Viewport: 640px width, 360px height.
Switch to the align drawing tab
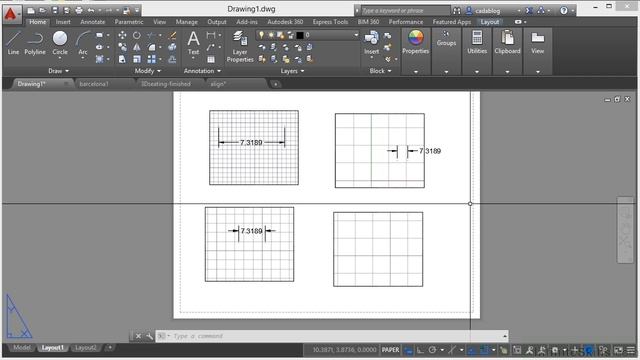pos(218,84)
